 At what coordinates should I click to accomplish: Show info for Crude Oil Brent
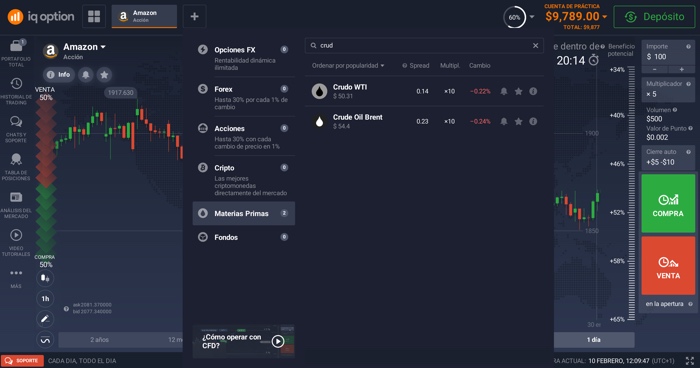click(533, 121)
